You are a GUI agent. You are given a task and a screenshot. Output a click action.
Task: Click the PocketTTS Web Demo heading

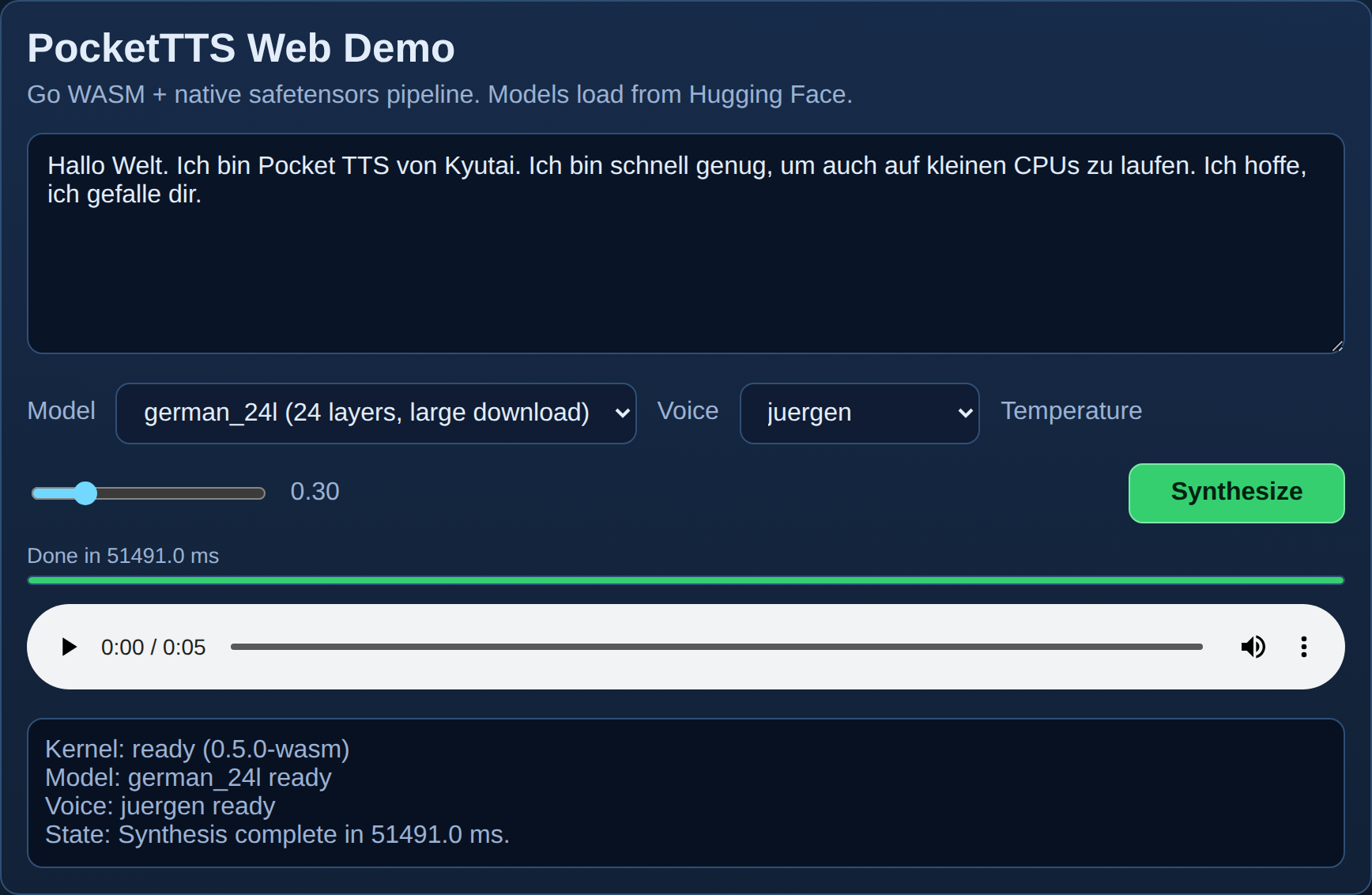(x=241, y=48)
